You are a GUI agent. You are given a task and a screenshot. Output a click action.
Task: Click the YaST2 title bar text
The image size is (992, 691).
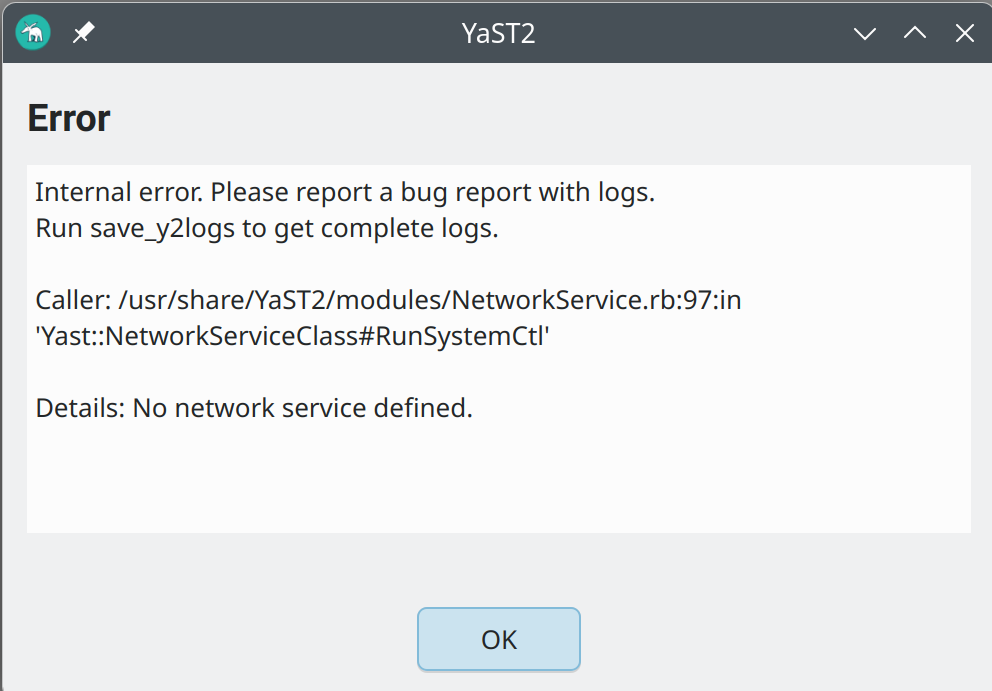pos(499,33)
